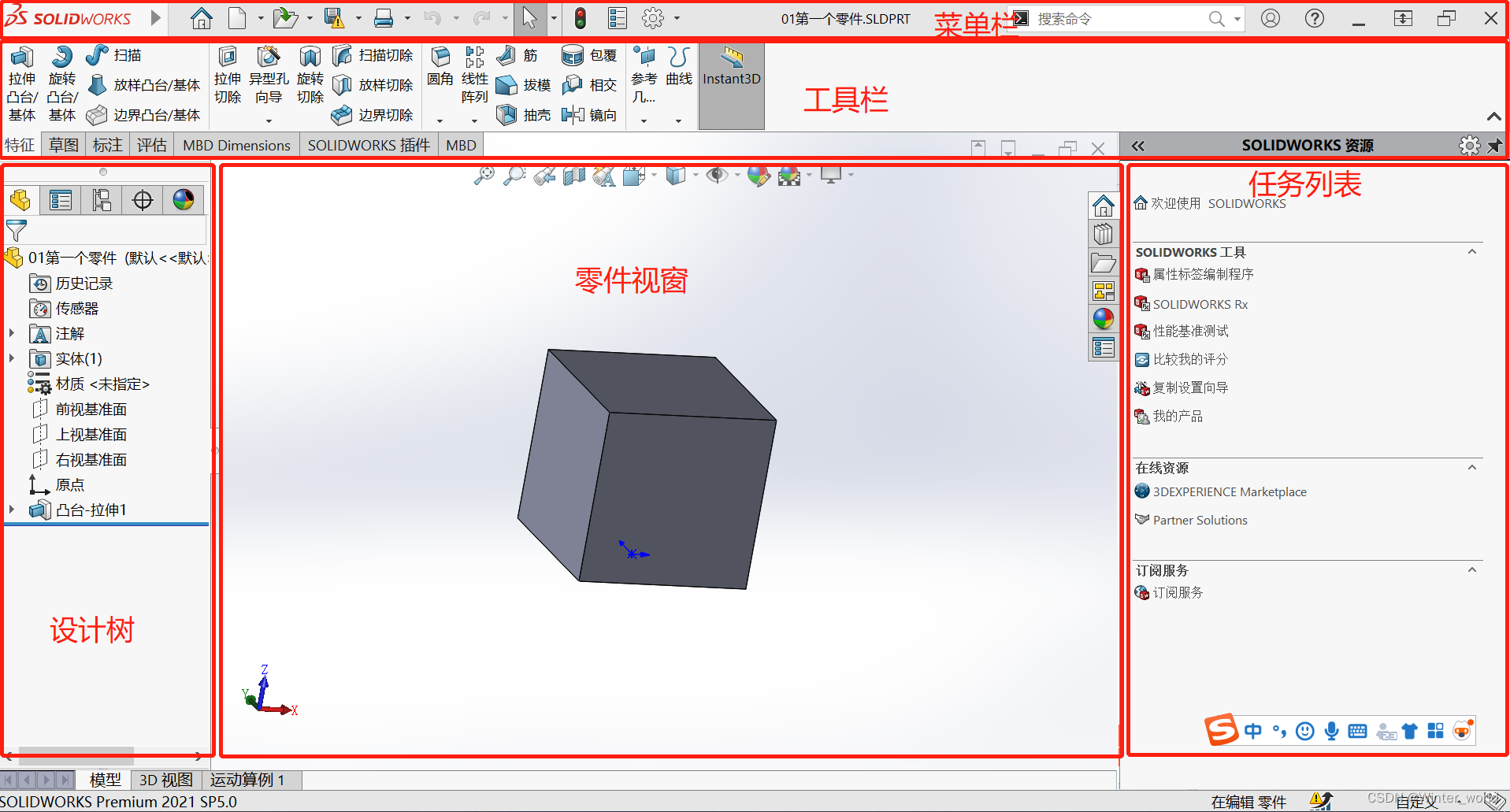Activate the 旋转切除 tool
Viewport: 1510px width, 812px height.
click(x=310, y=84)
